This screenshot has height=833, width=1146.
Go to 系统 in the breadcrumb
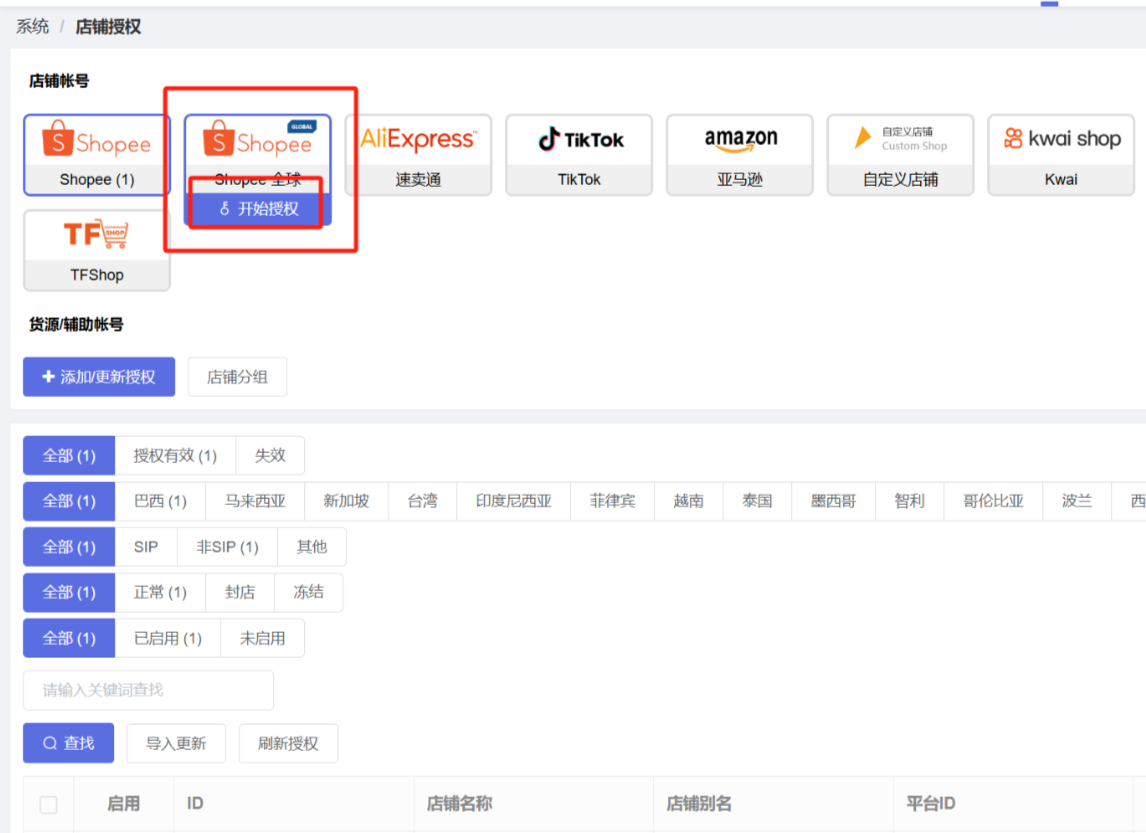33,27
